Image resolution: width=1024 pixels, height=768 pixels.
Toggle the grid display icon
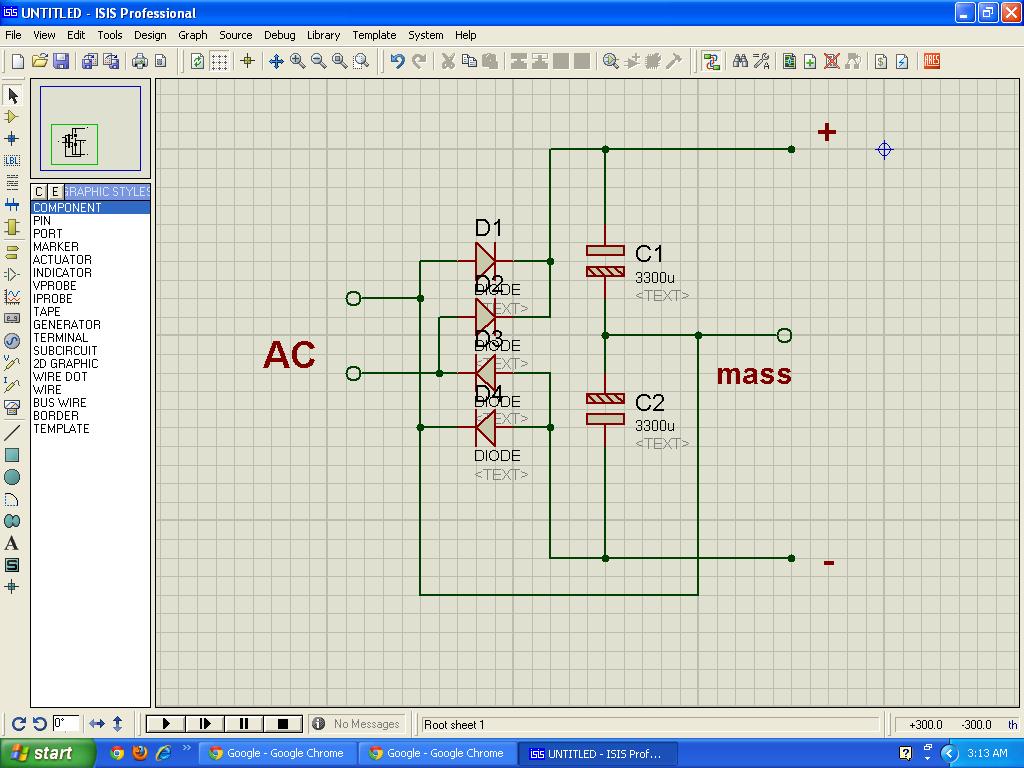(x=219, y=61)
